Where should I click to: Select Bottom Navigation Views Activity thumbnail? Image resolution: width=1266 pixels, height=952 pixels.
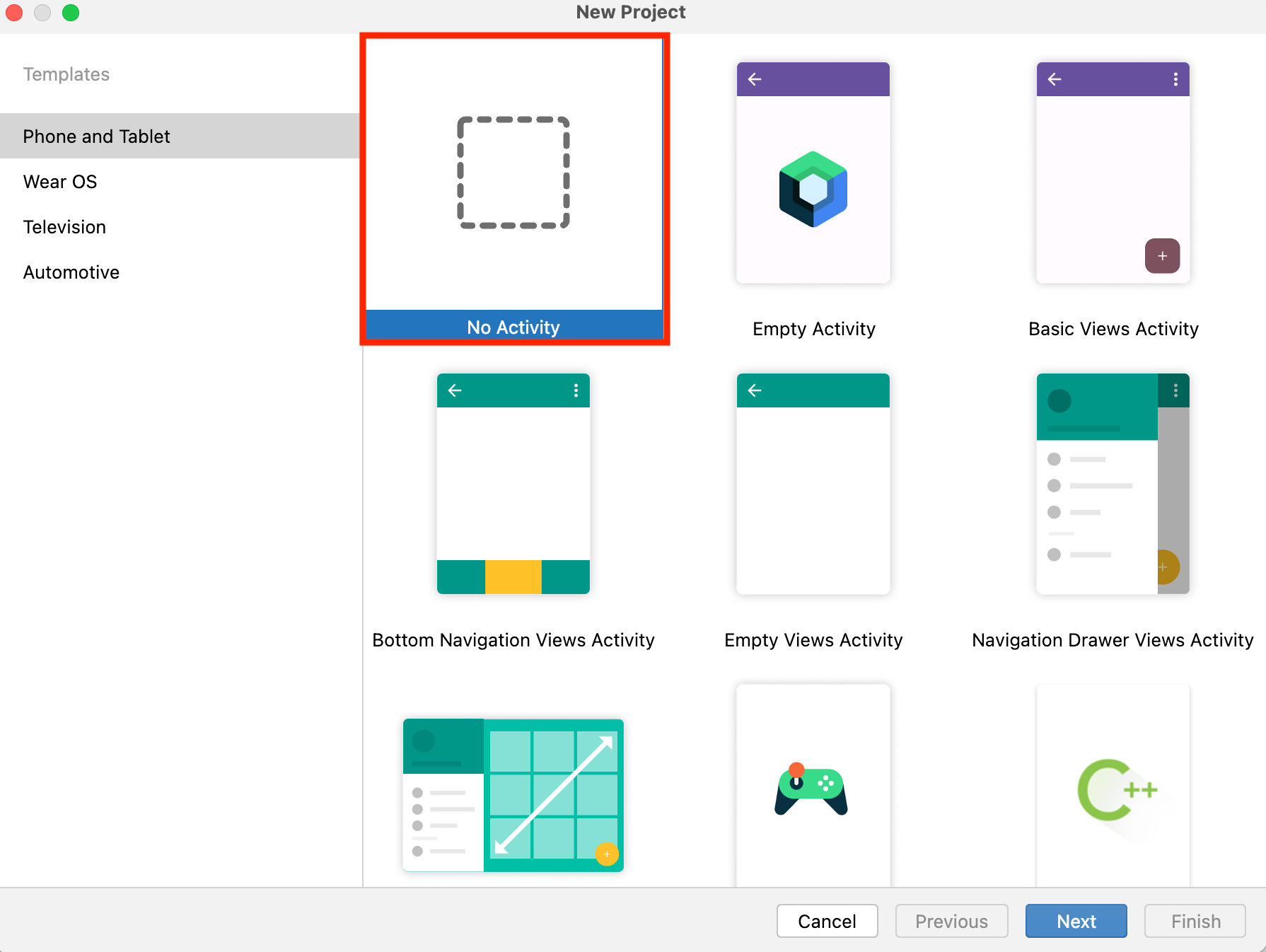click(513, 484)
